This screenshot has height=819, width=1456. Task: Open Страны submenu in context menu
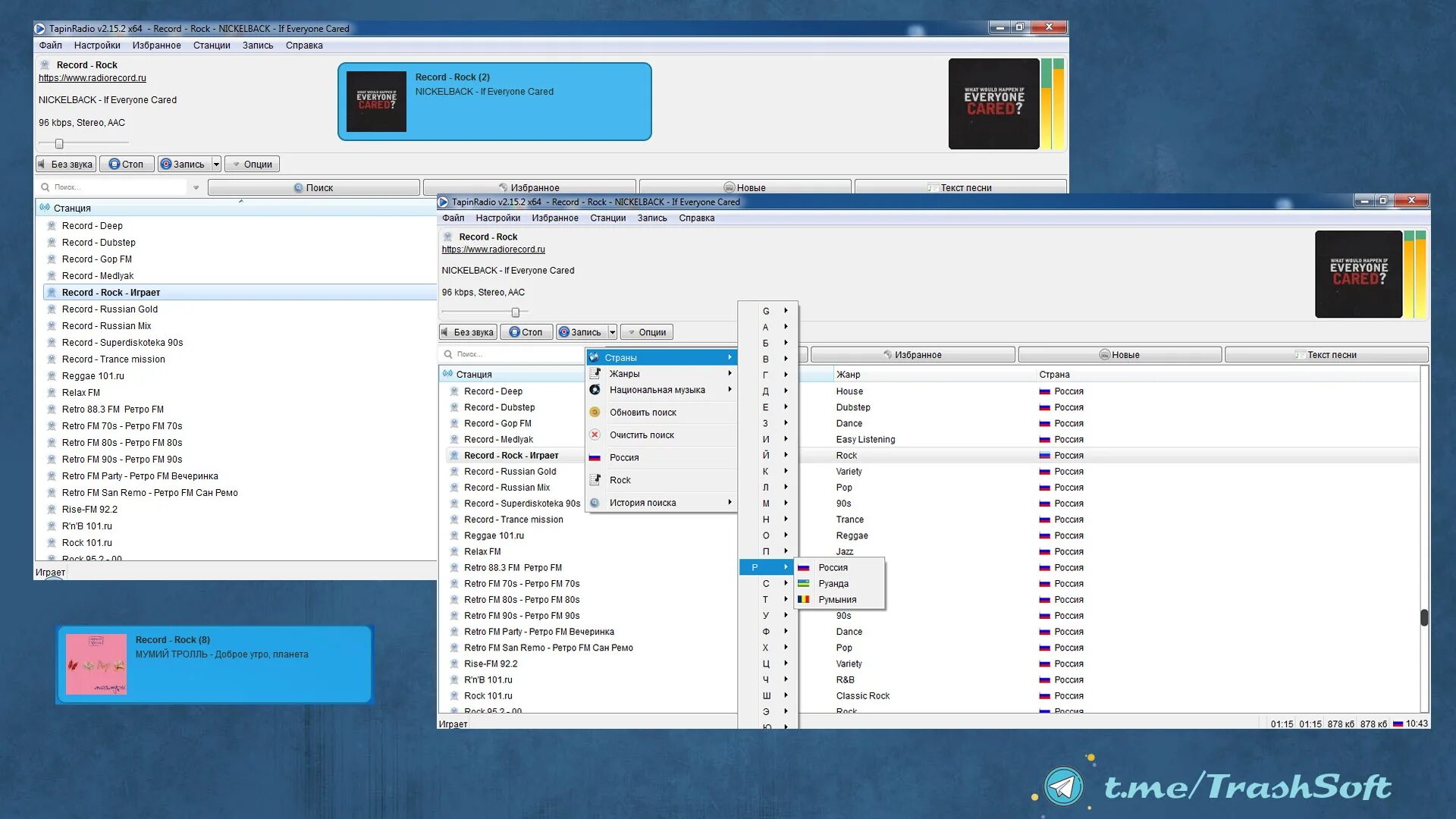[x=661, y=357]
